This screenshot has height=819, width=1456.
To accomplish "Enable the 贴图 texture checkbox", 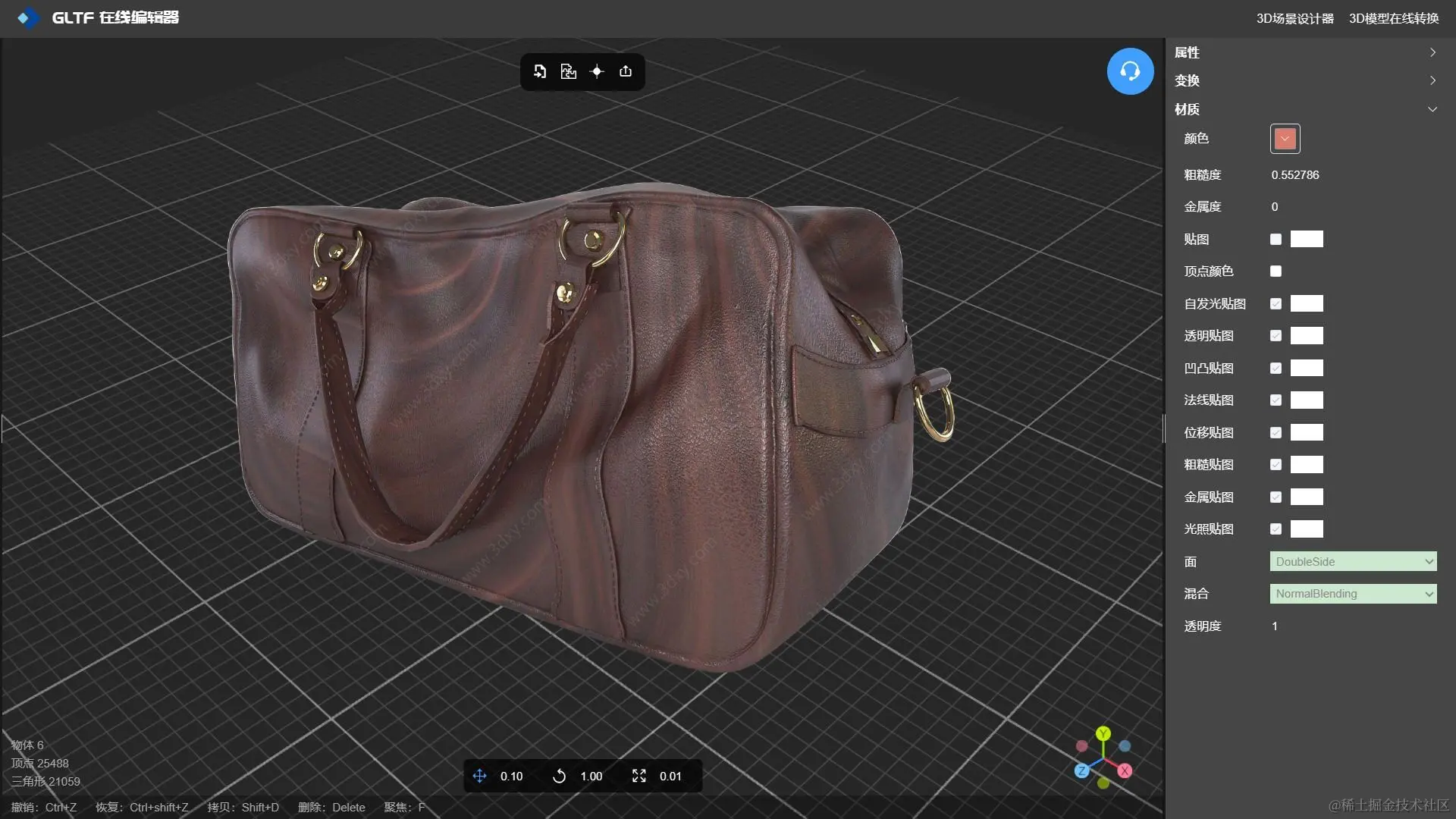I will point(1276,240).
